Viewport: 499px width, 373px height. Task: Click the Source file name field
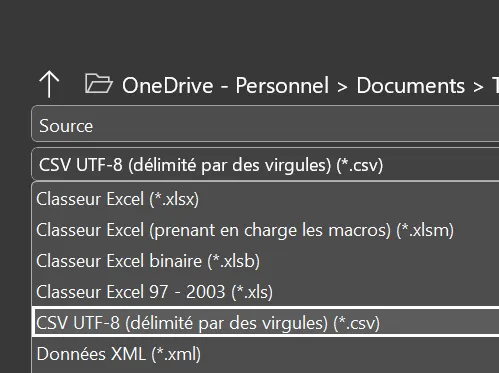click(265, 124)
